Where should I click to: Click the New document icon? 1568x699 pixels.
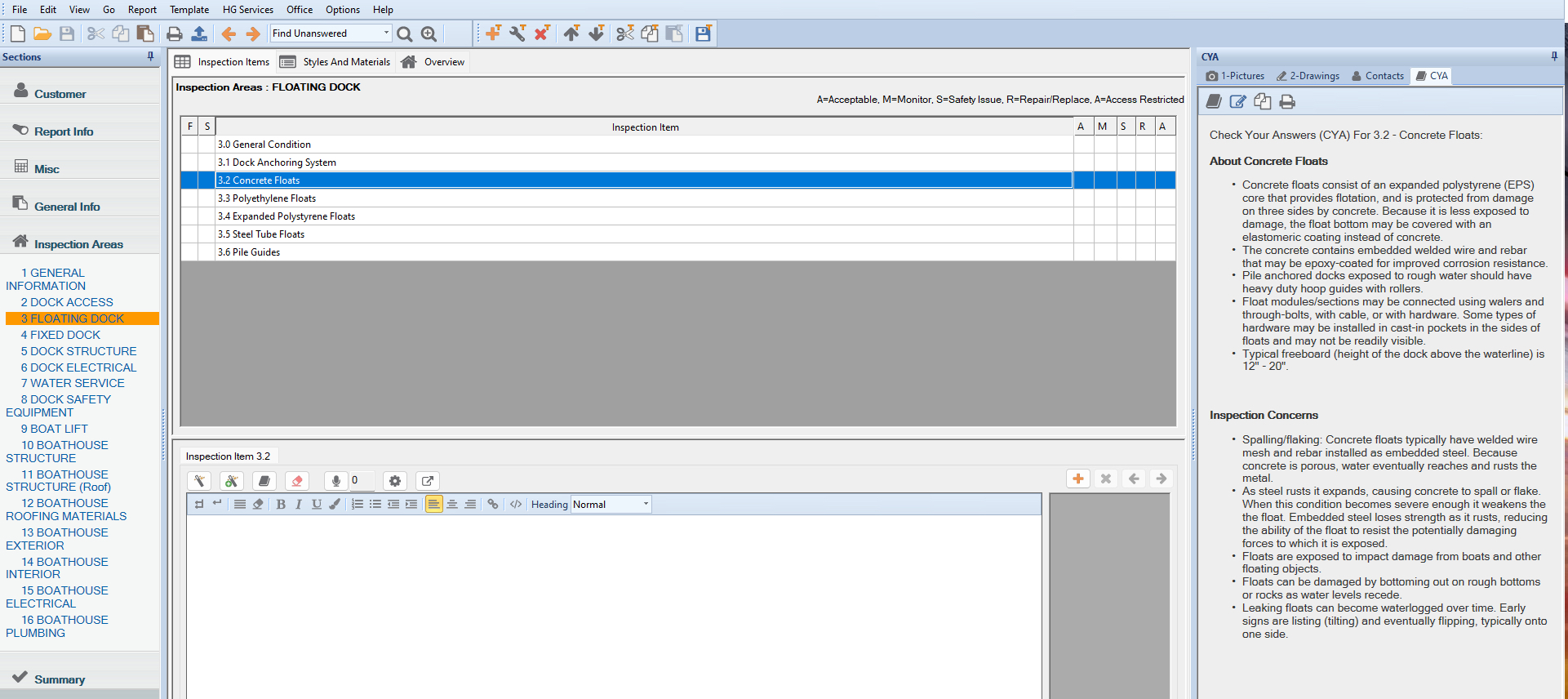click(x=17, y=33)
